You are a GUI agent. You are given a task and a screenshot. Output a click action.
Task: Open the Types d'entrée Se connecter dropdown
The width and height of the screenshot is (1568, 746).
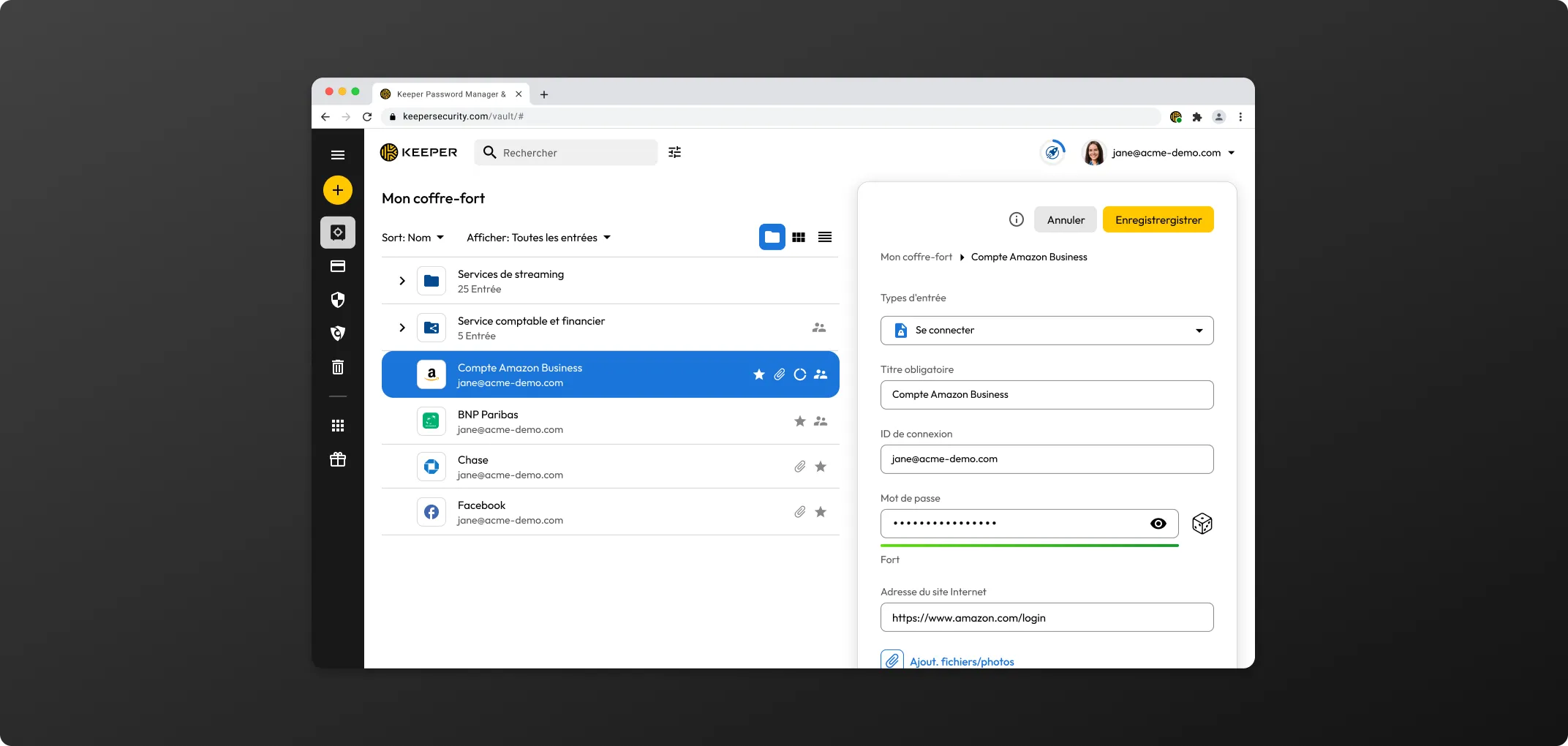(x=1047, y=331)
